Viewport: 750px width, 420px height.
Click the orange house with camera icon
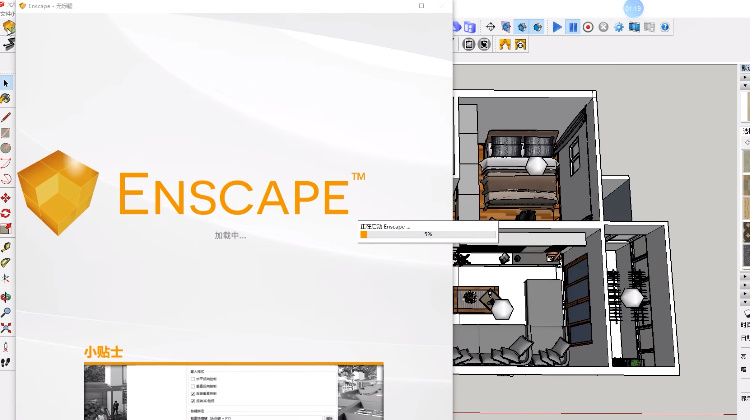(x=520, y=44)
